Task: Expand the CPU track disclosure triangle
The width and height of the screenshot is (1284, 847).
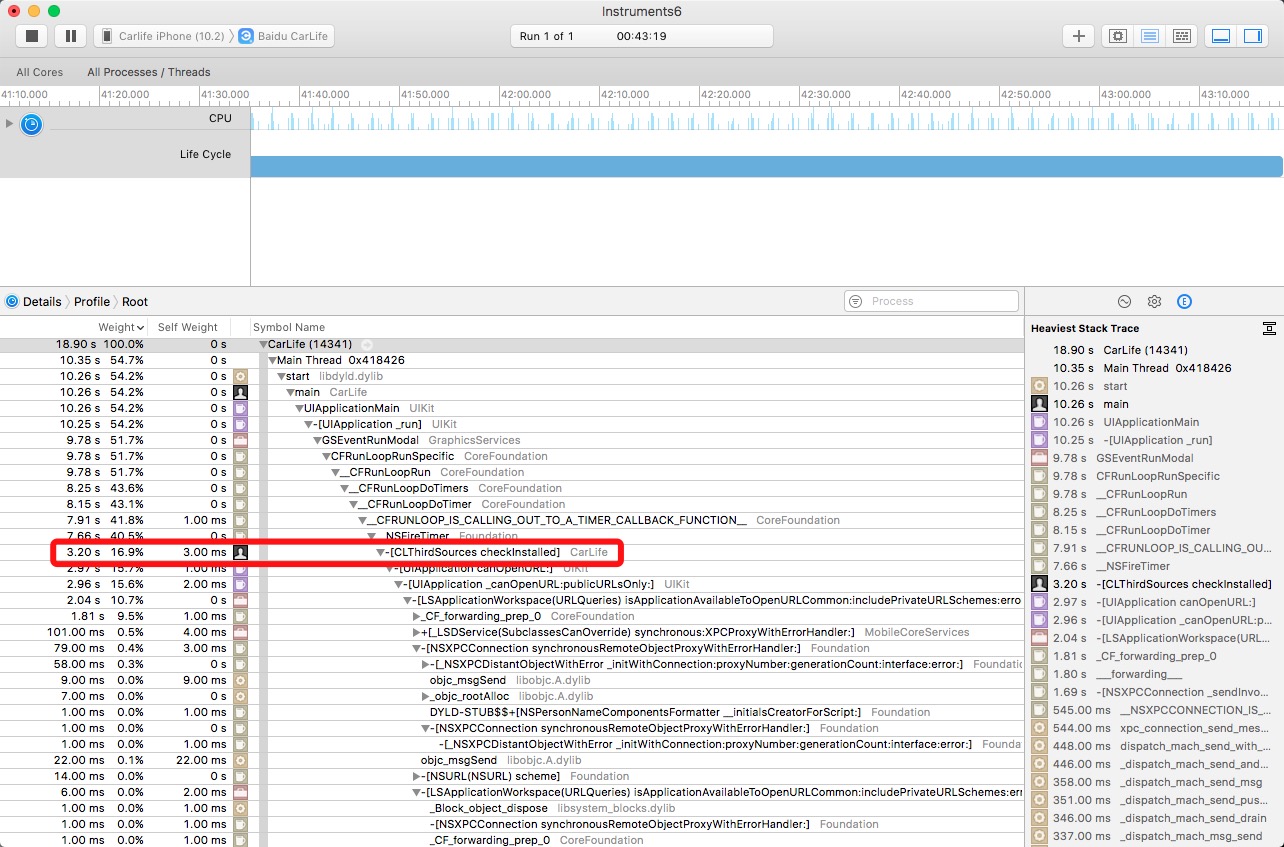Action: click(x=10, y=123)
